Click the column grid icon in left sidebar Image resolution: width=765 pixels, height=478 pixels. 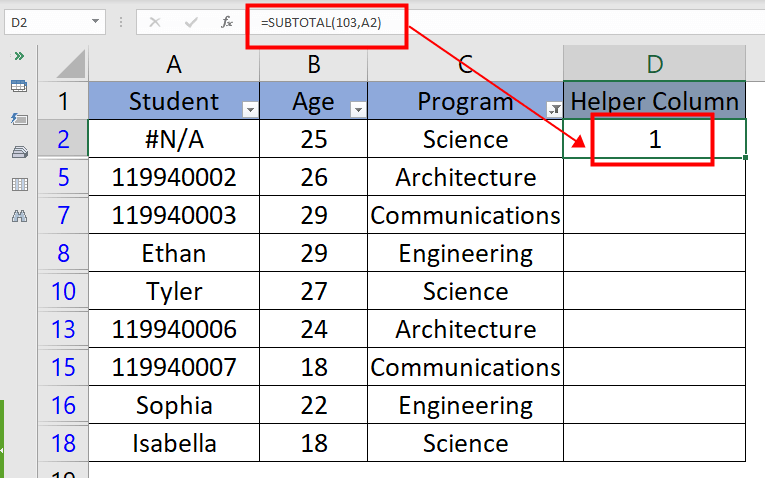pos(18,184)
